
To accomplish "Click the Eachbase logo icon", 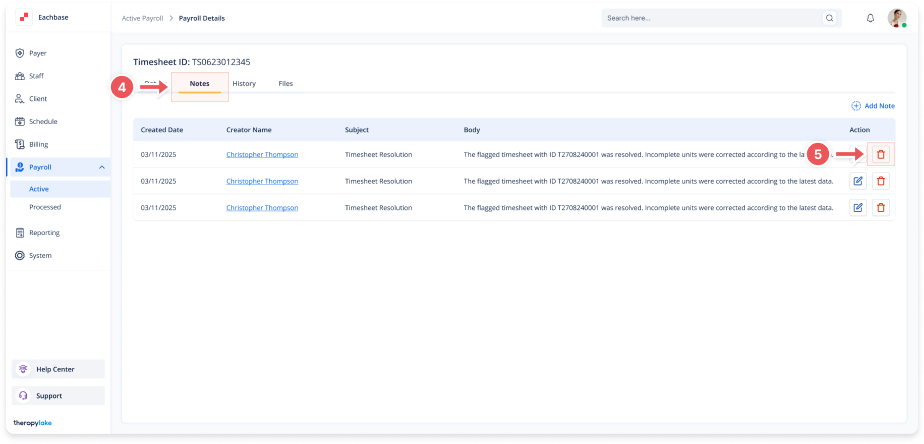I will point(24,18).
